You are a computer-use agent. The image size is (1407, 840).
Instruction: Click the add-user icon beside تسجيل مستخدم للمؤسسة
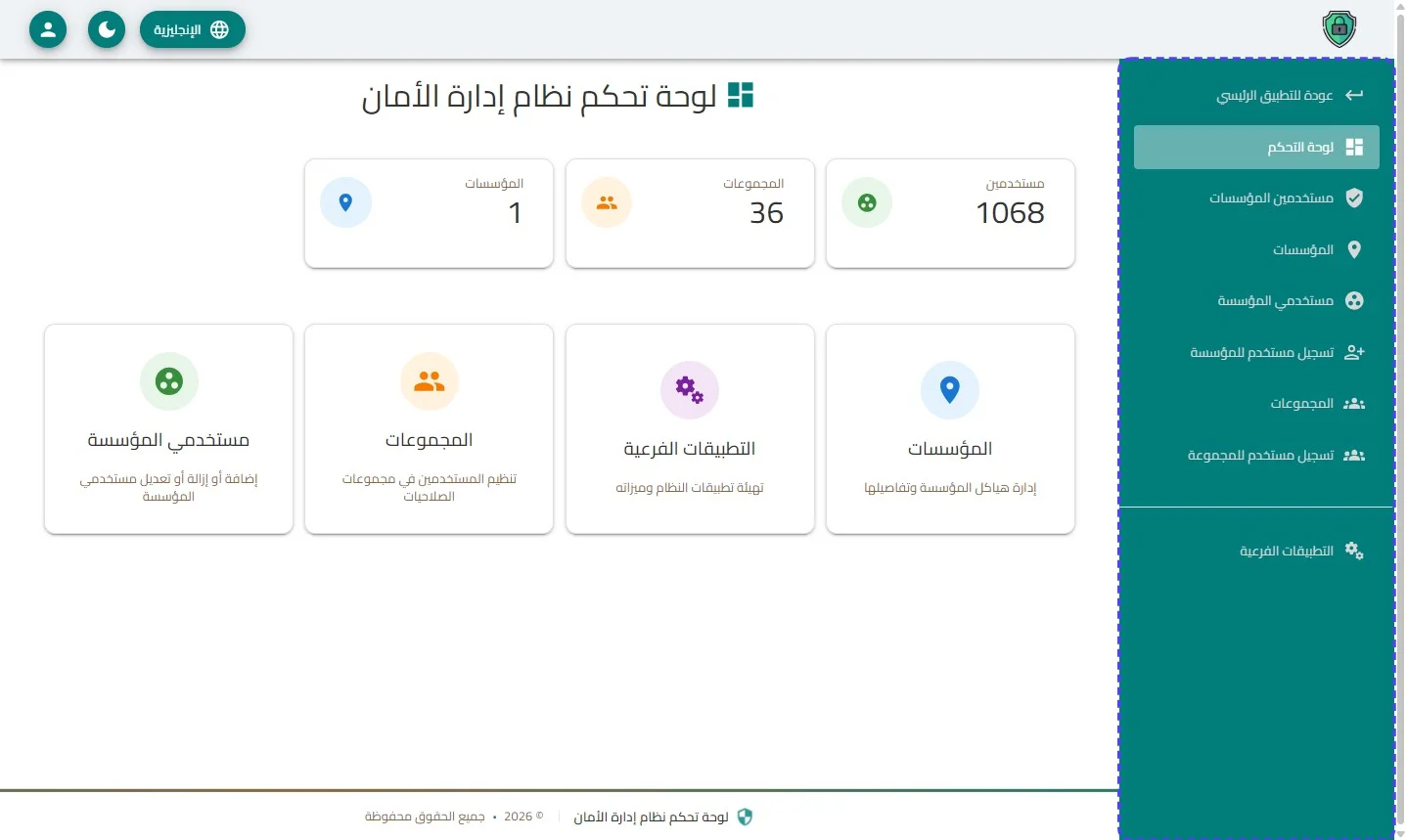coord(1354,352)
